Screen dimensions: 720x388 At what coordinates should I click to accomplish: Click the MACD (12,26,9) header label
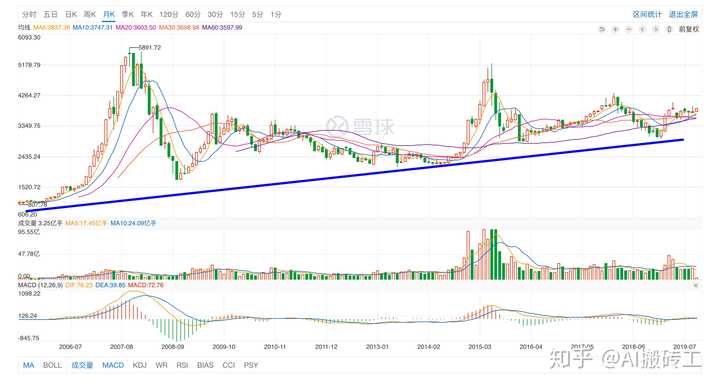coord(40,285)
